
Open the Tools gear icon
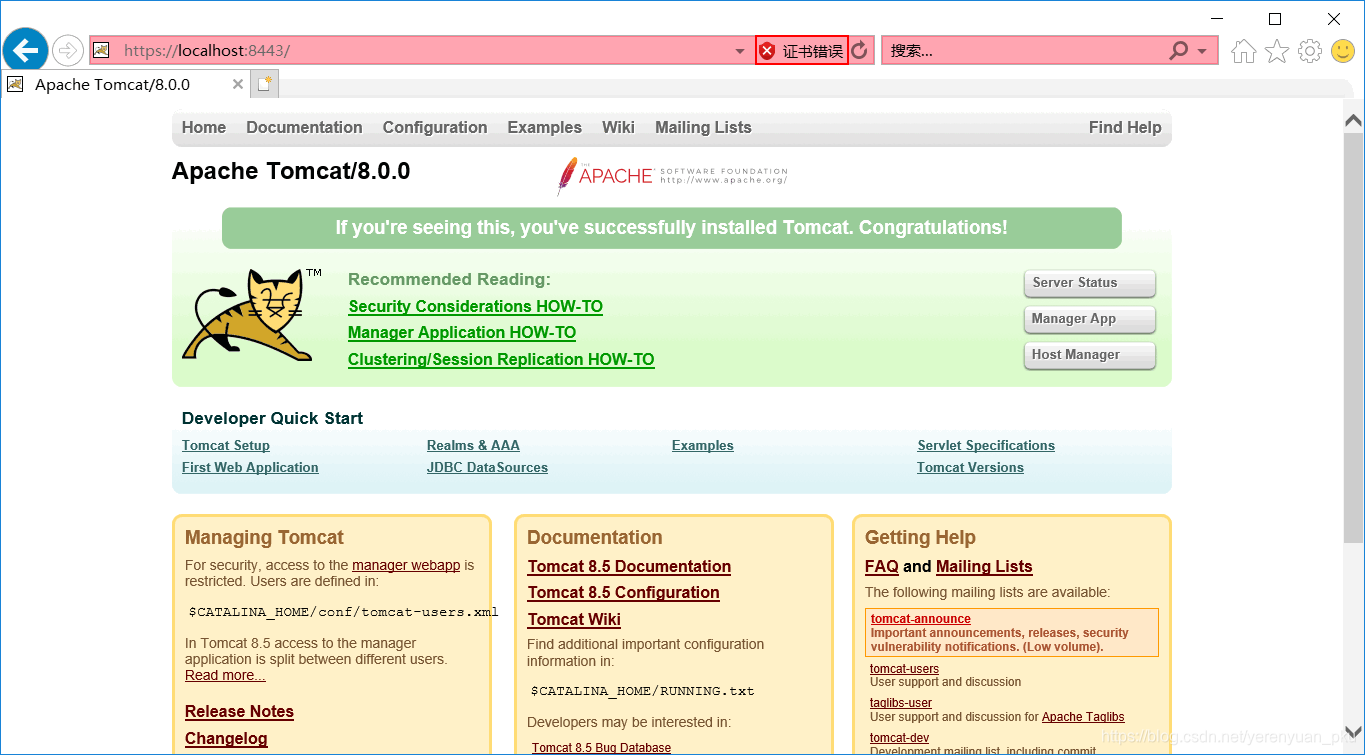[1310, 51]
